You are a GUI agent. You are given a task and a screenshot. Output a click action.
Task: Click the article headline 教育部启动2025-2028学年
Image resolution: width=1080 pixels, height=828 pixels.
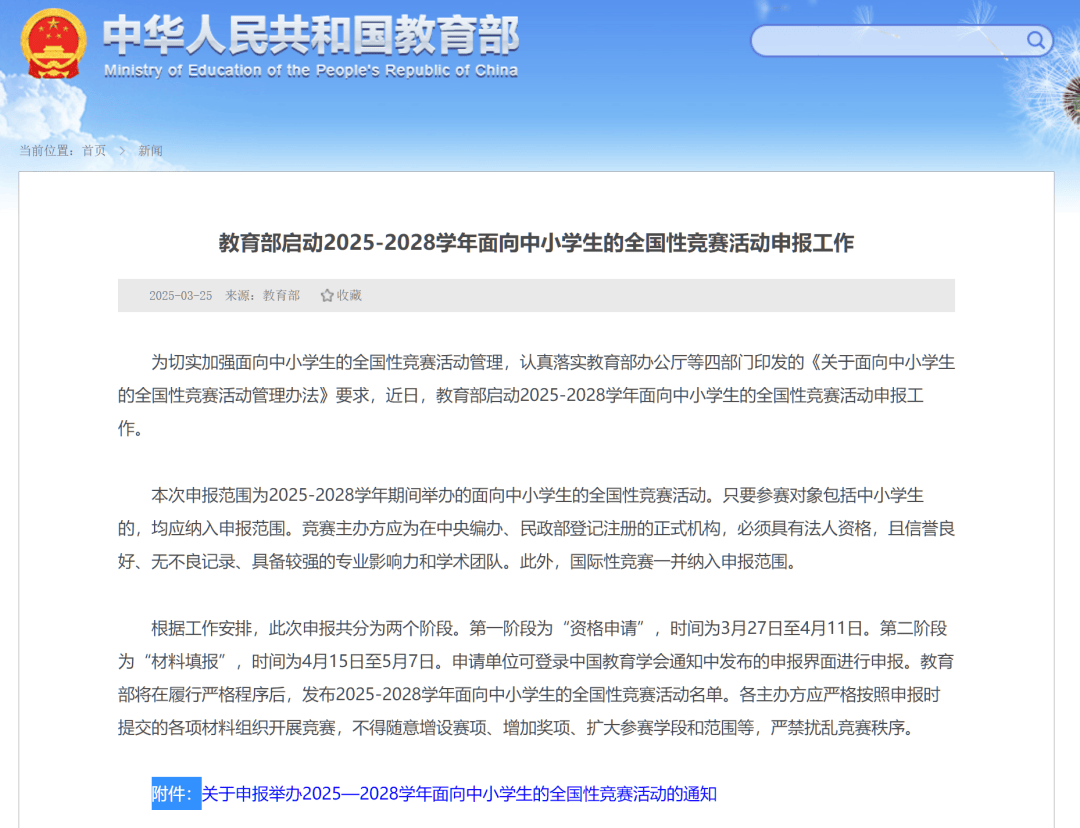[536, 242]
